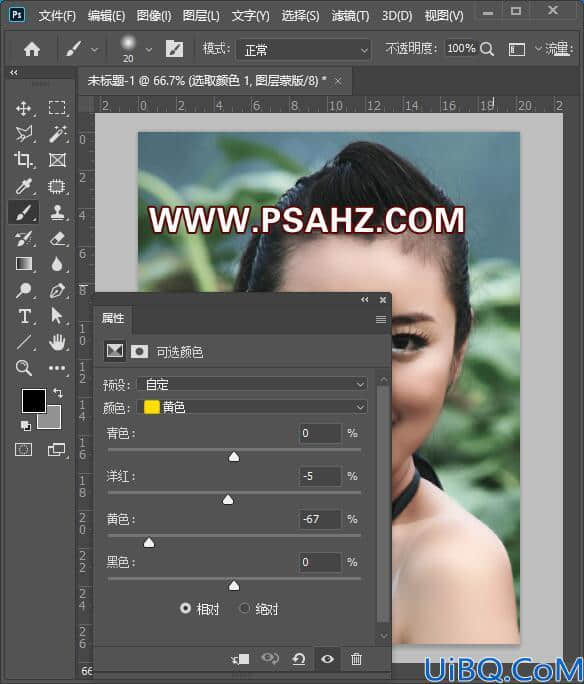The image size is (584, 684).
Task: Swap foreground and background colors
Action: pos(58,393)
